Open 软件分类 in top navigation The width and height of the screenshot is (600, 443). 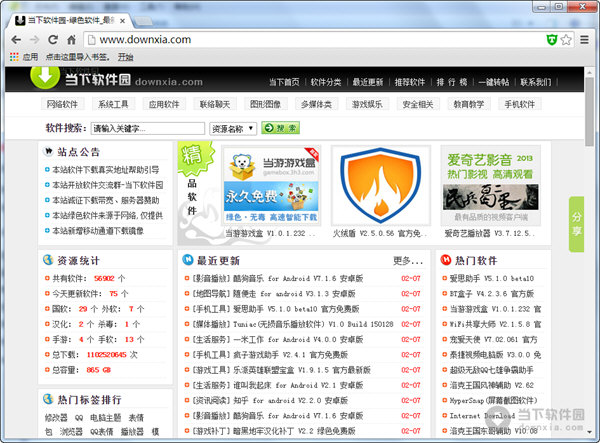[326, 82]
